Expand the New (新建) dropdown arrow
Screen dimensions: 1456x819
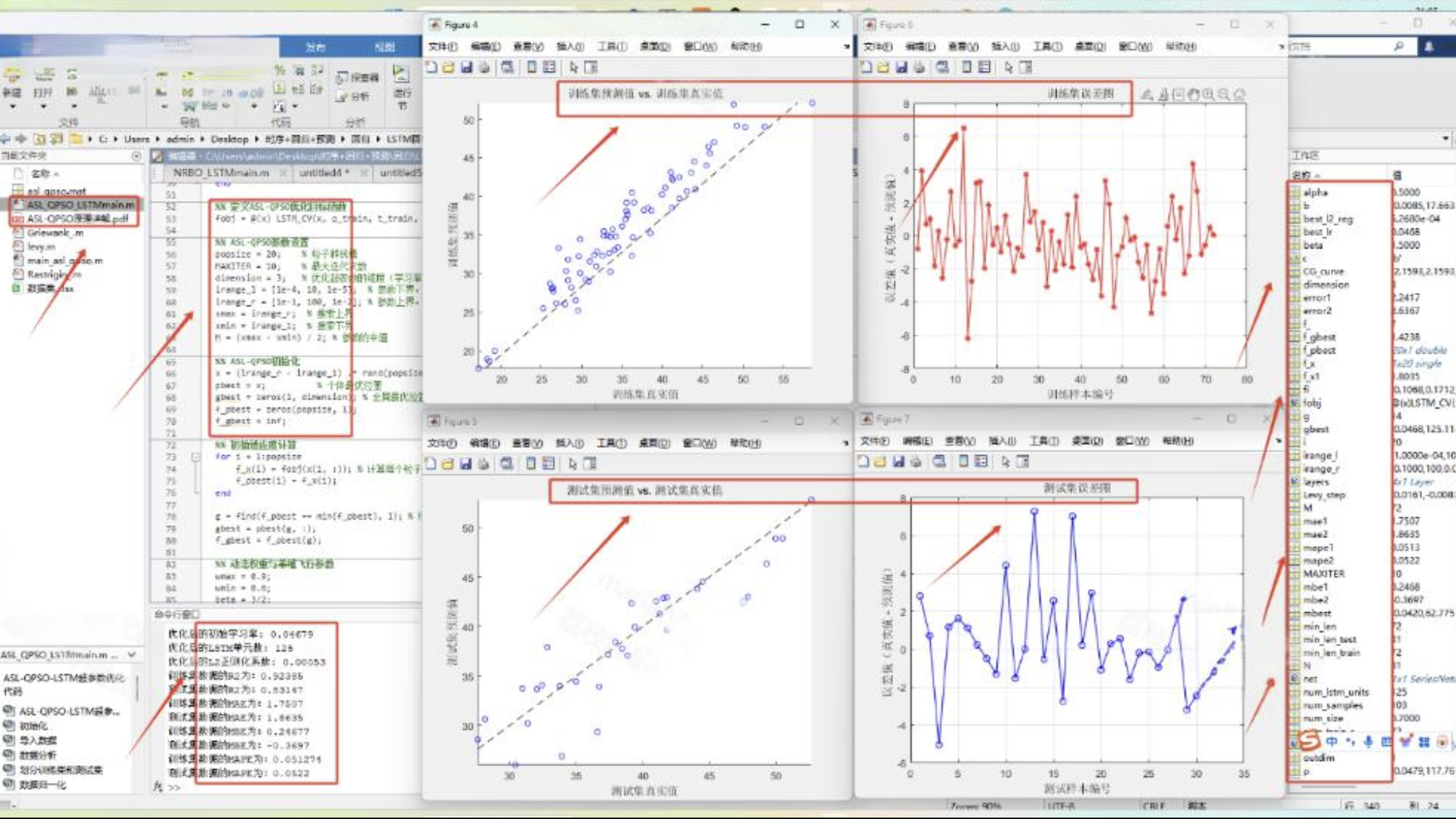(12, 107)
